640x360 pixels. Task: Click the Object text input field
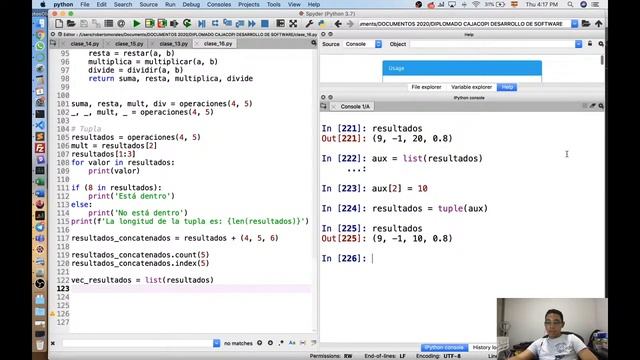click(492, 44)
